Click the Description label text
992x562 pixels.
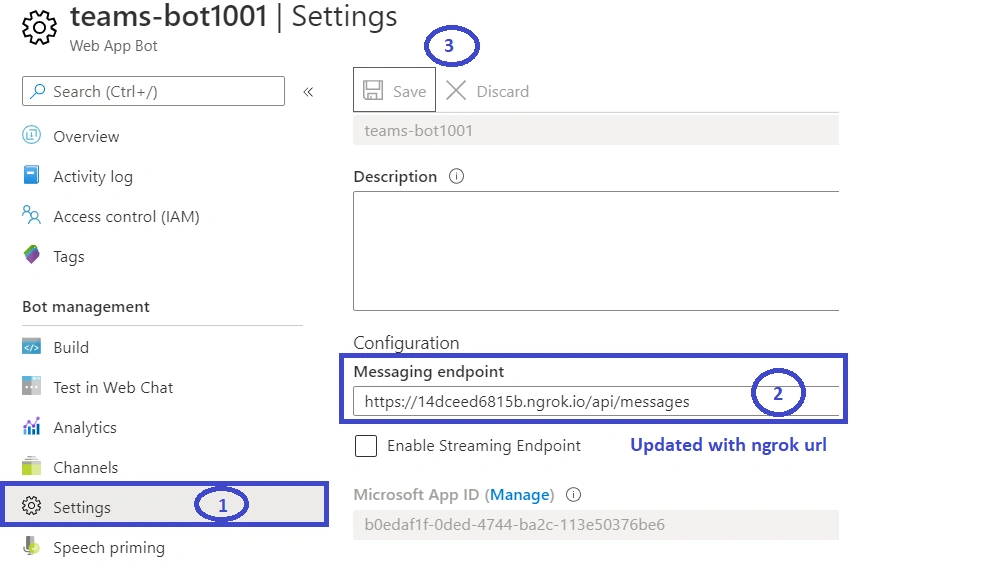(395, 177)
